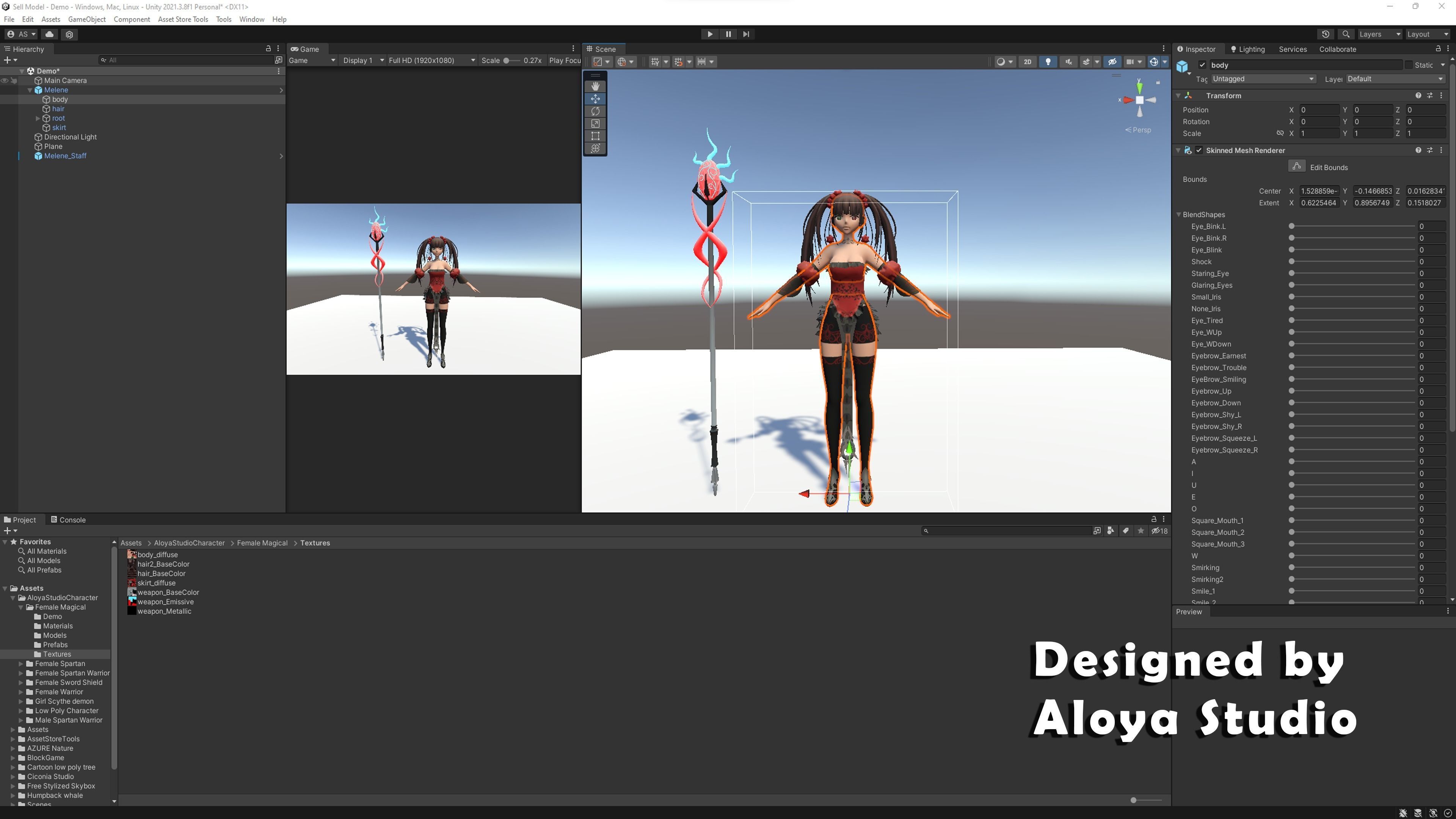Collapse the BlendShapes section

coord(1179,215)
